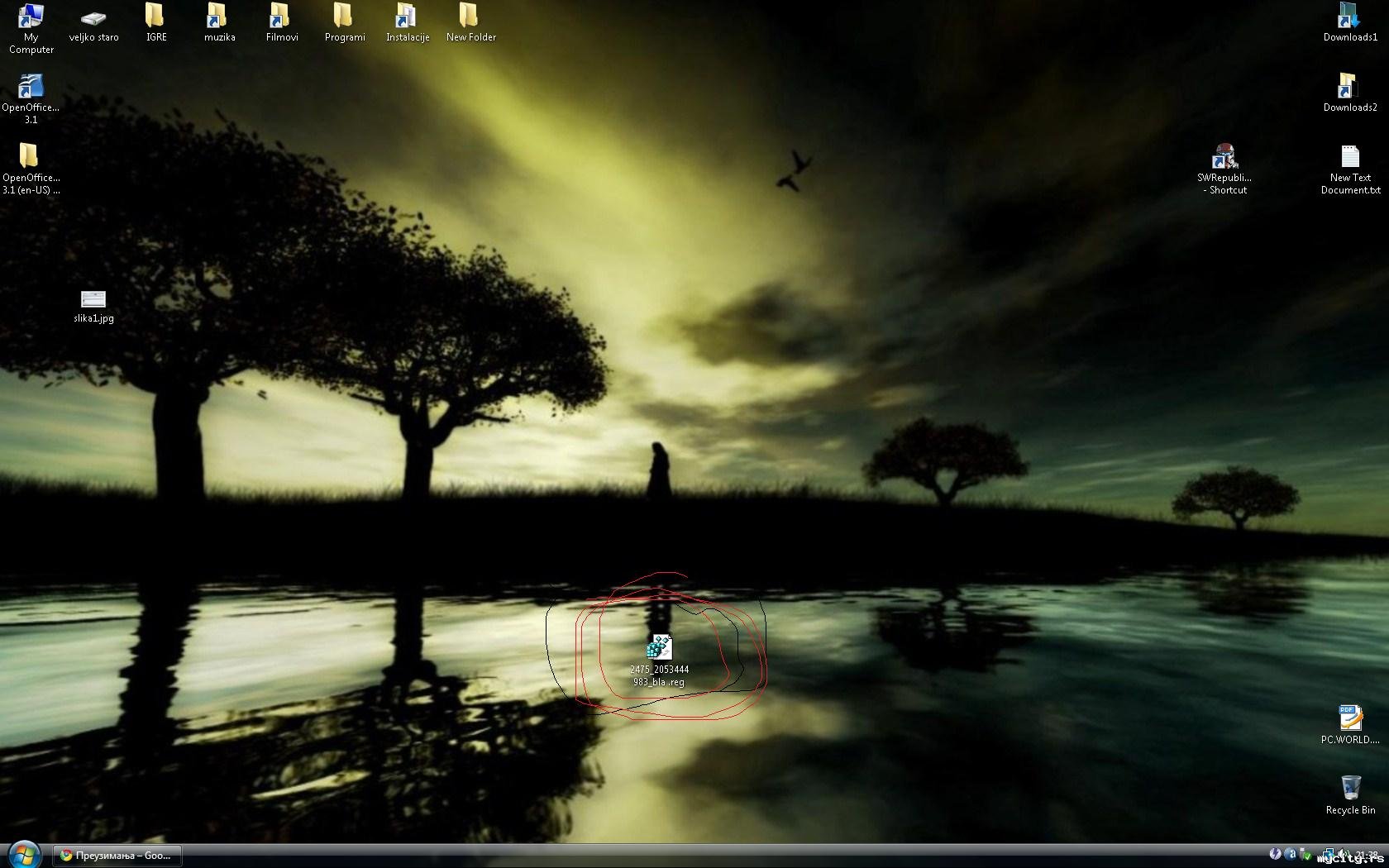Open the network connection tray icon
The width and height of the screenshot is (1389, 868).
(x=1328, y=854)
